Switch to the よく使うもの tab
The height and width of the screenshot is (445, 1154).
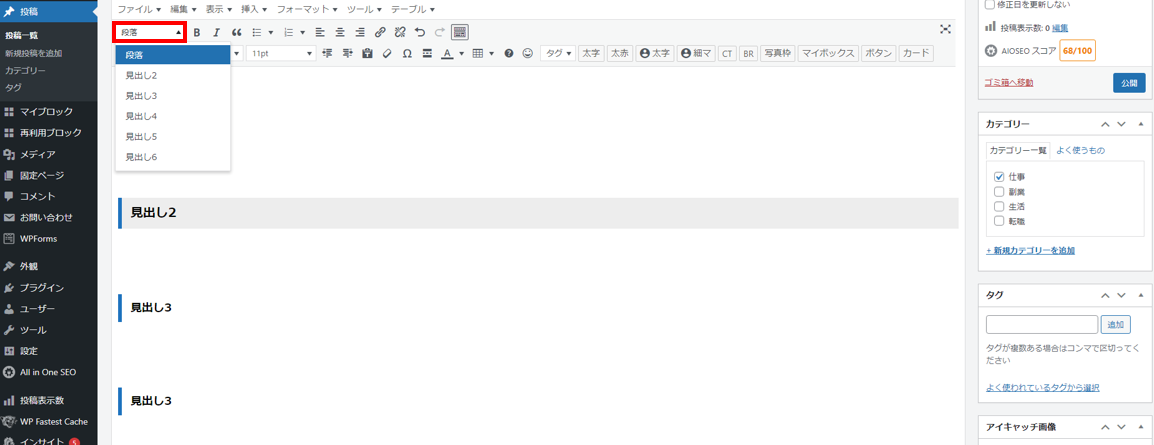1080,150
